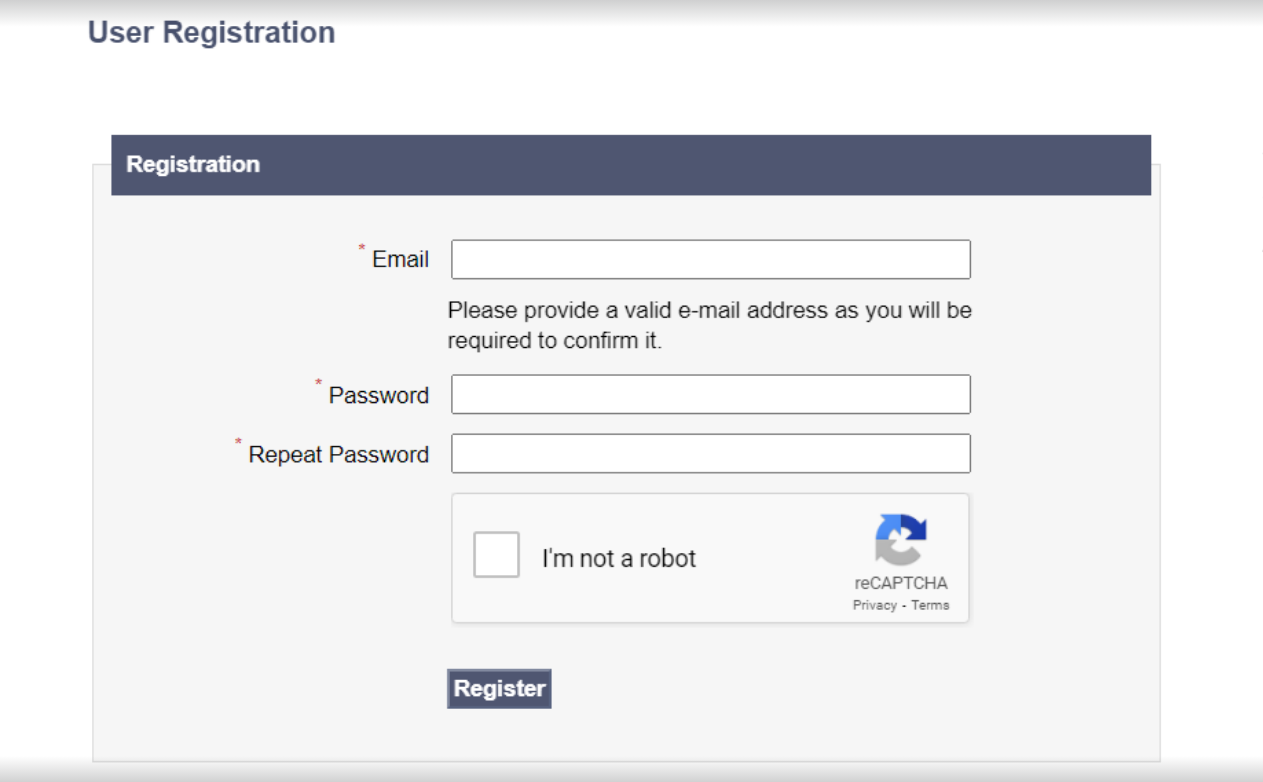This screenshot has height=782, width=1263.
Task: Click the Registration panel header bar
Action: click(x=630, y=165)
